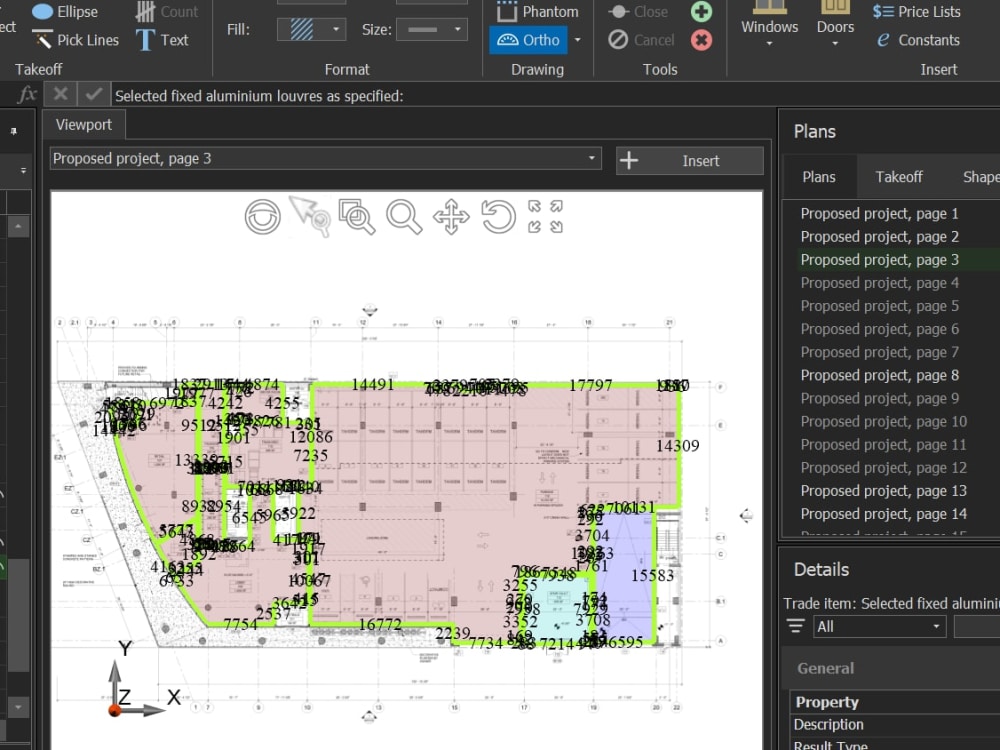Click the Insert button
Viewport: 1000px width, 750px height.
[x=689, y=161]
